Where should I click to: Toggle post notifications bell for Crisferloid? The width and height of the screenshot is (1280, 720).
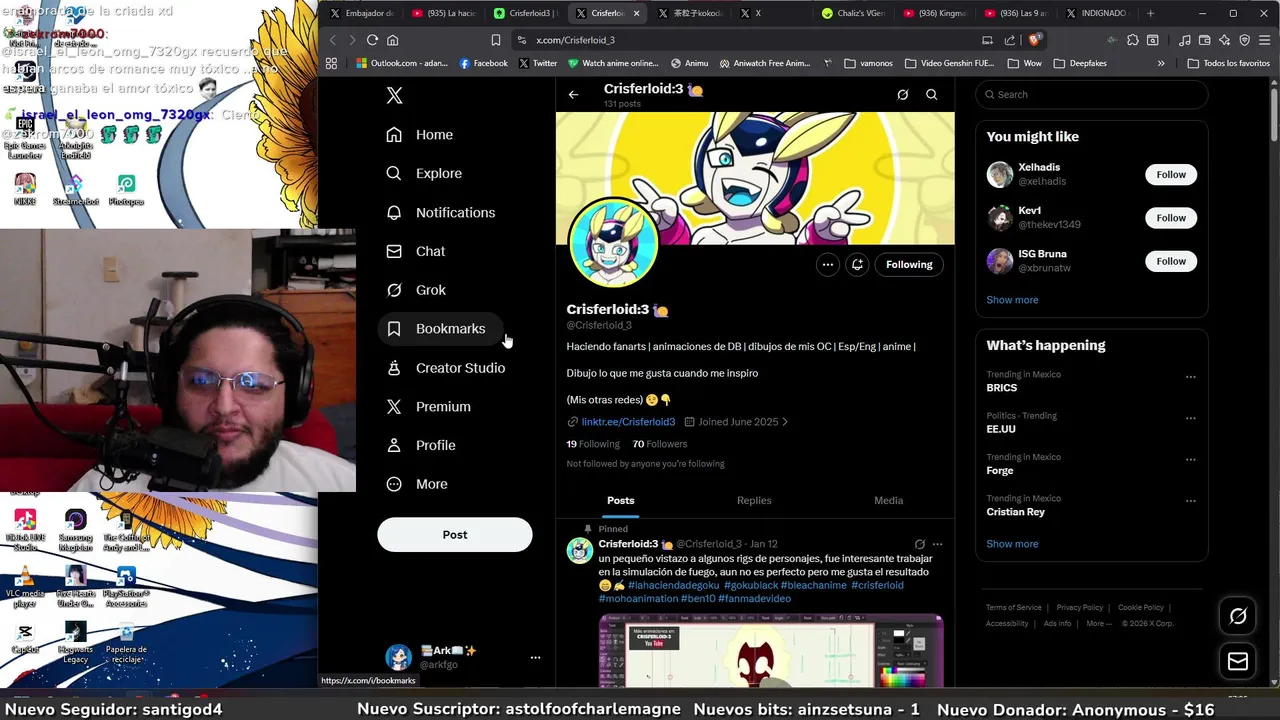[857, 265]
